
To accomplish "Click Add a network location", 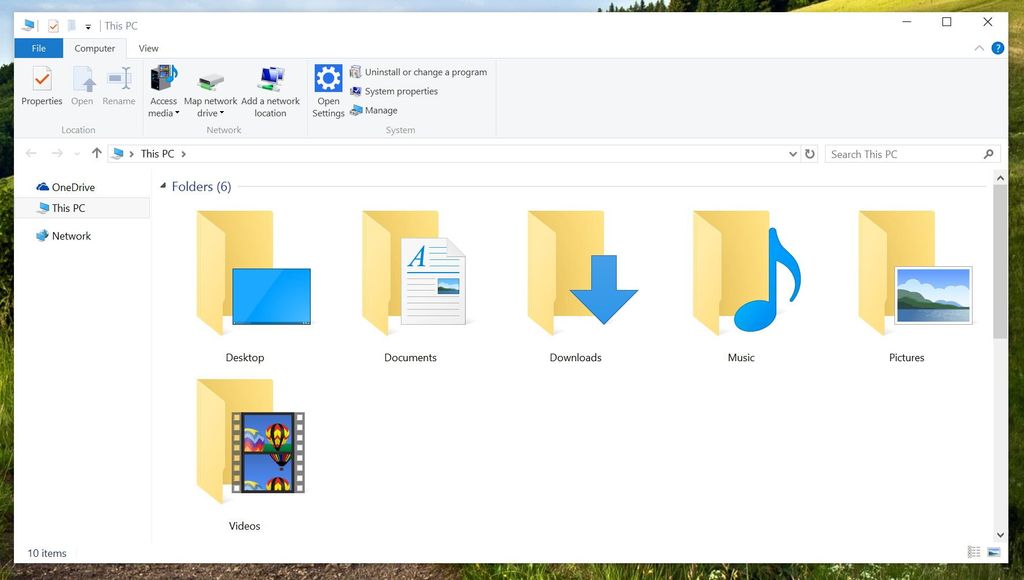I will (270, 90).
